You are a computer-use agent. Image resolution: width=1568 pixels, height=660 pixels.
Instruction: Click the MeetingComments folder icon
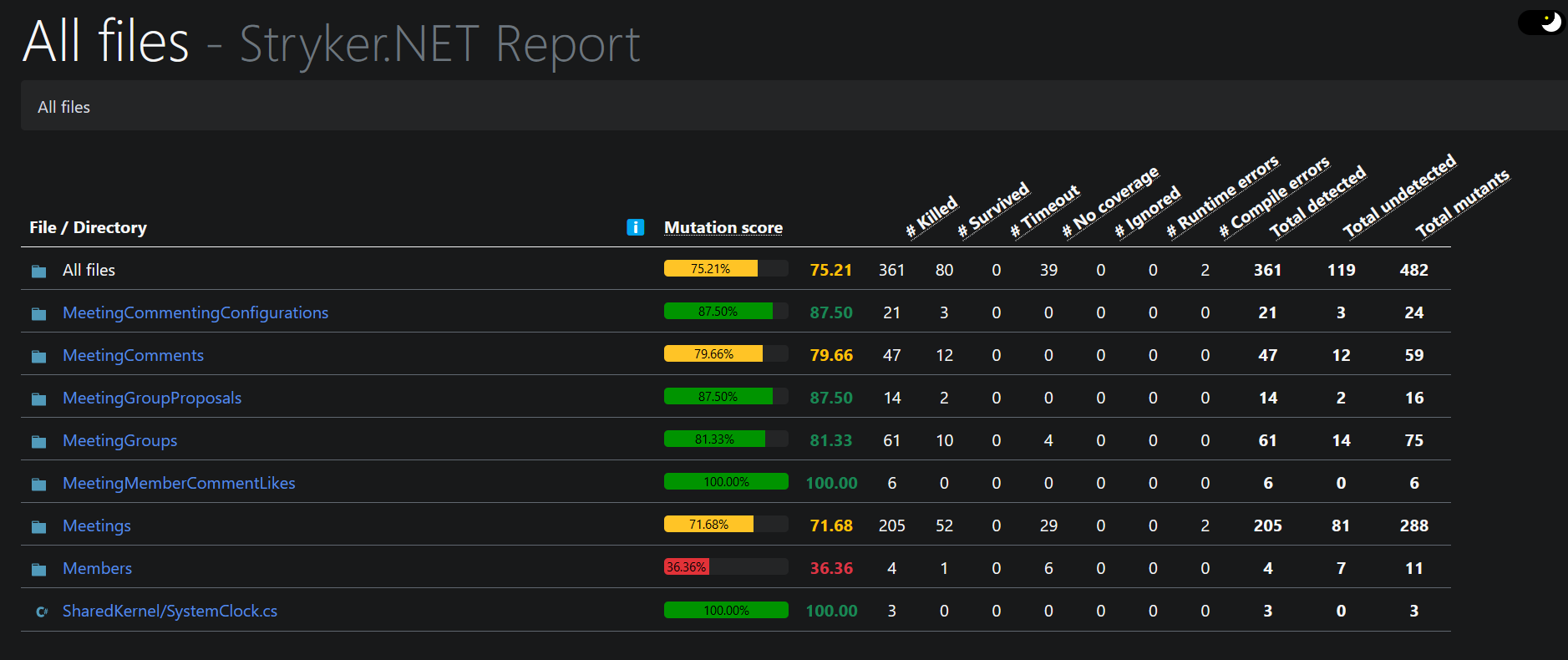[38, 356]
